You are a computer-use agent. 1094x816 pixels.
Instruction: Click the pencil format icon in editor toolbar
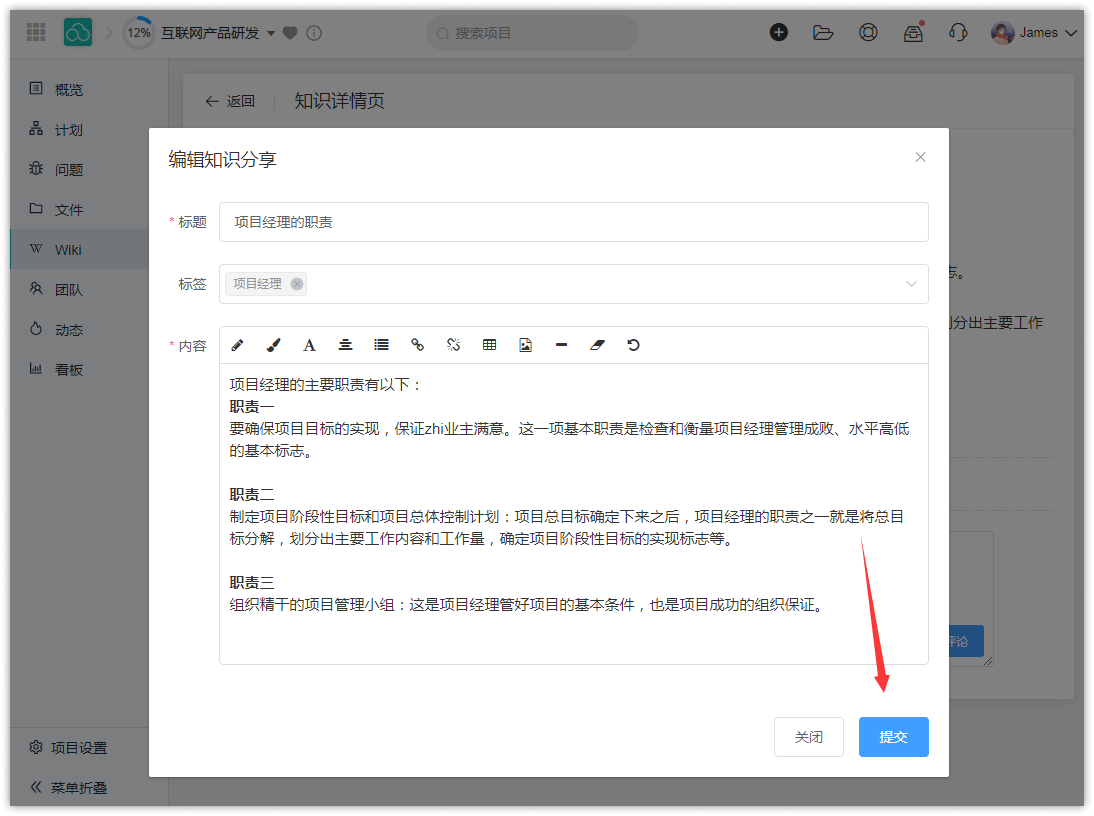point(237,345)
